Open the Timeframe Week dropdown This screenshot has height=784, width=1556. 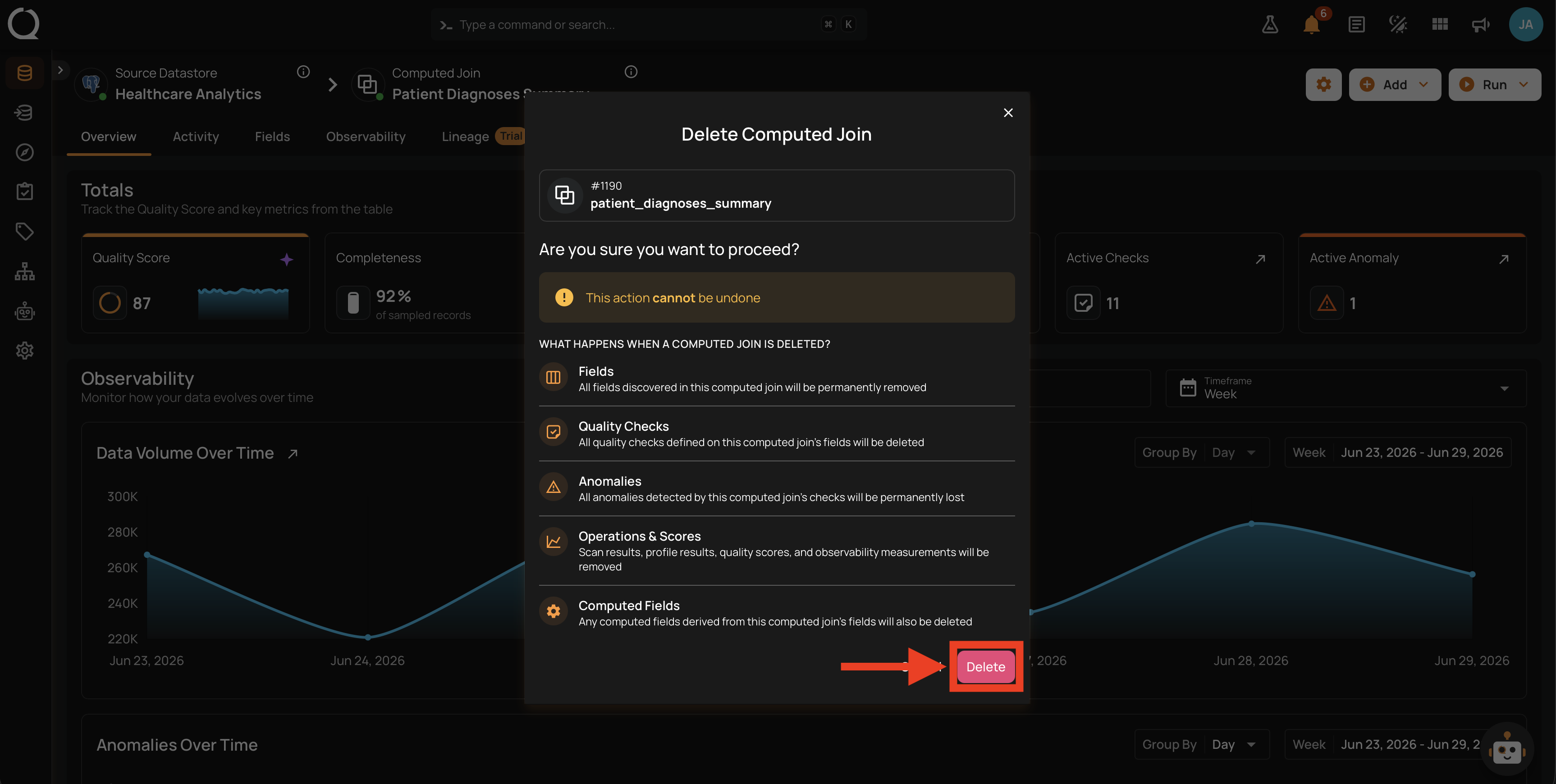pyautogui.click(x=1345, y=388)
